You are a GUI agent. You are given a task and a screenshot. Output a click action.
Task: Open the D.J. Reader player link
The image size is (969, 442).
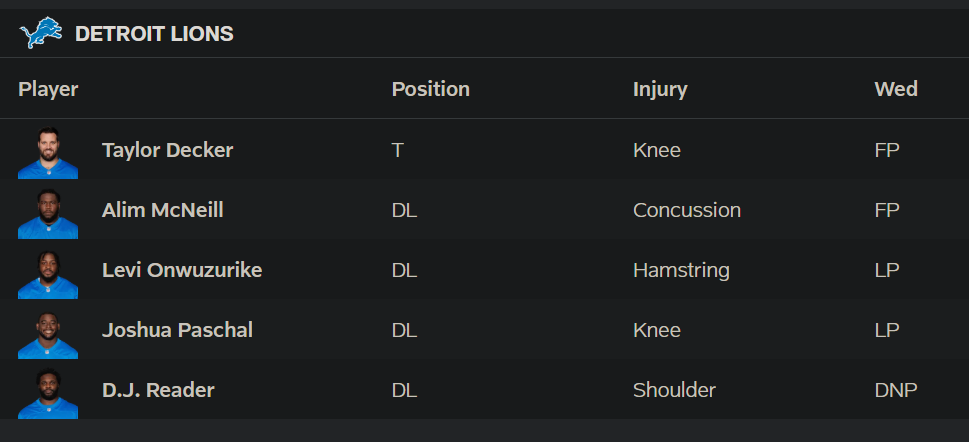point(158,390)
